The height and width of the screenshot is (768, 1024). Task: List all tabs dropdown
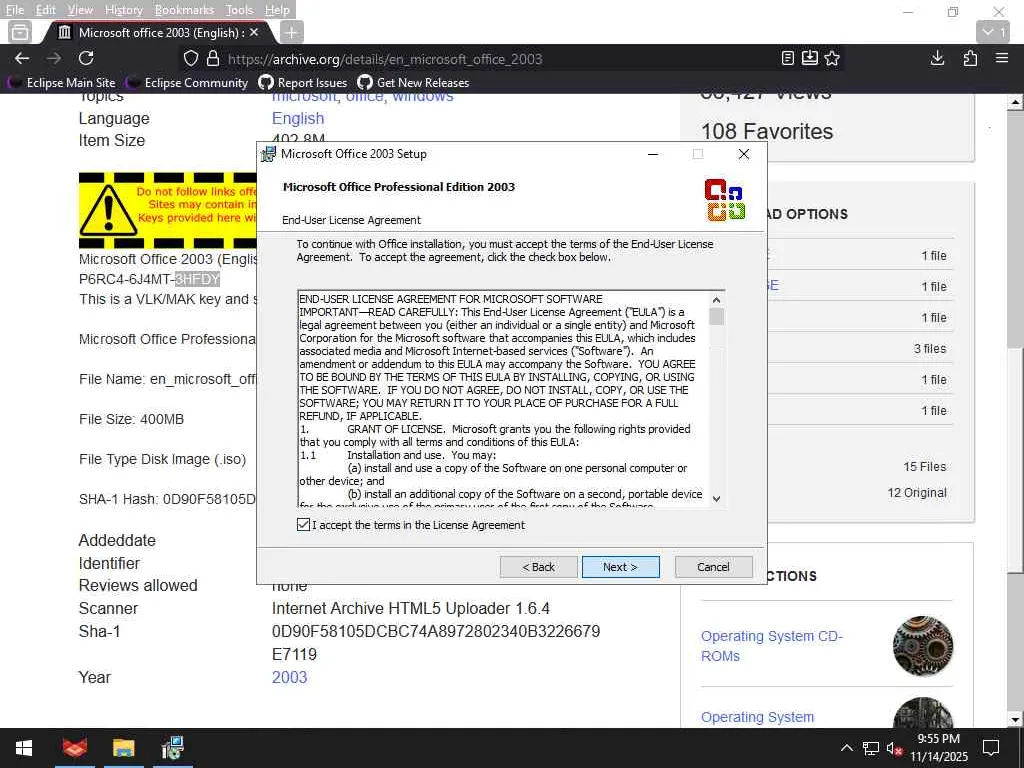993,32
